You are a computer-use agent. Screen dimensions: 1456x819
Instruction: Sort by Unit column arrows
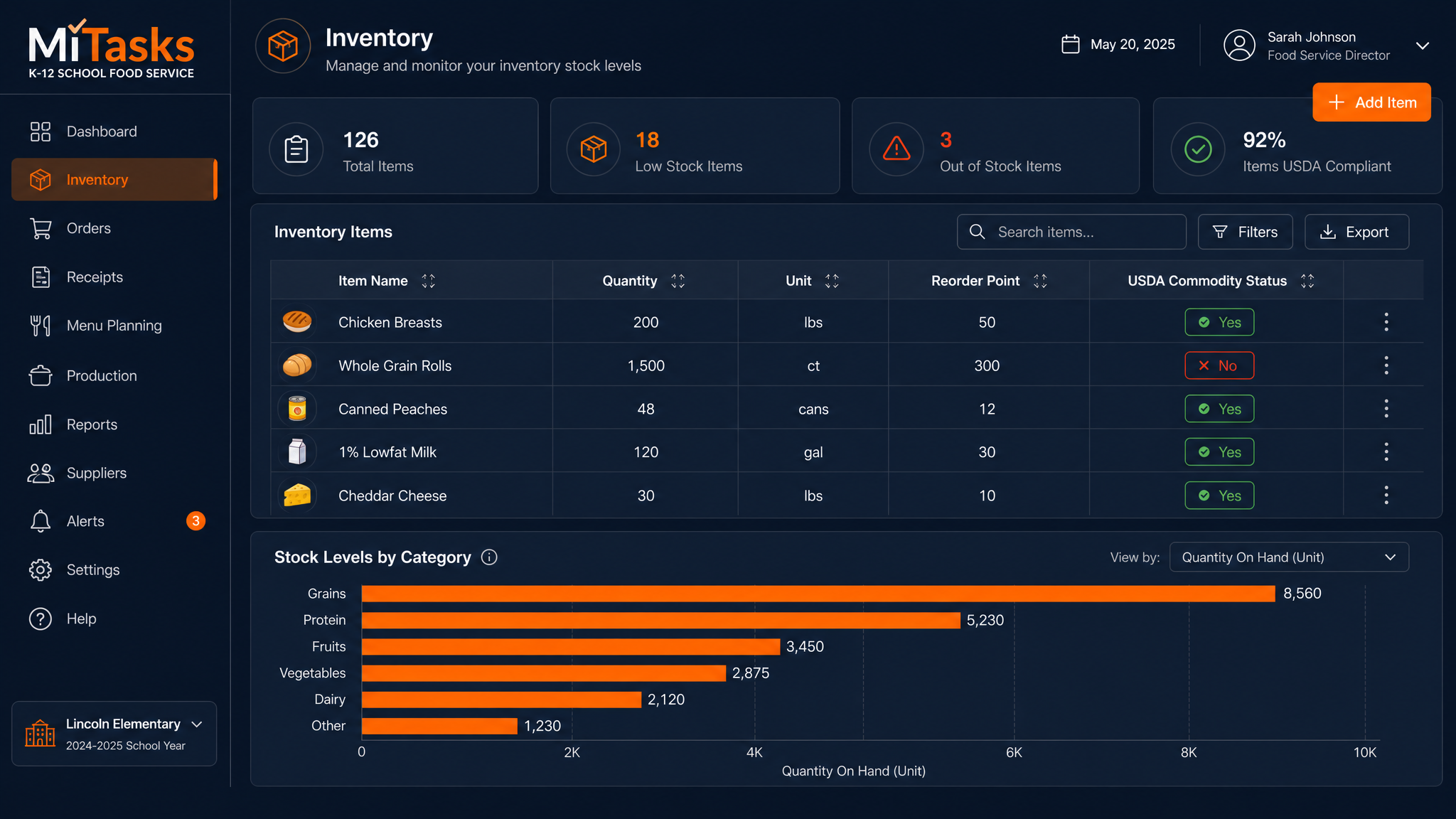[x=833, y=281]
